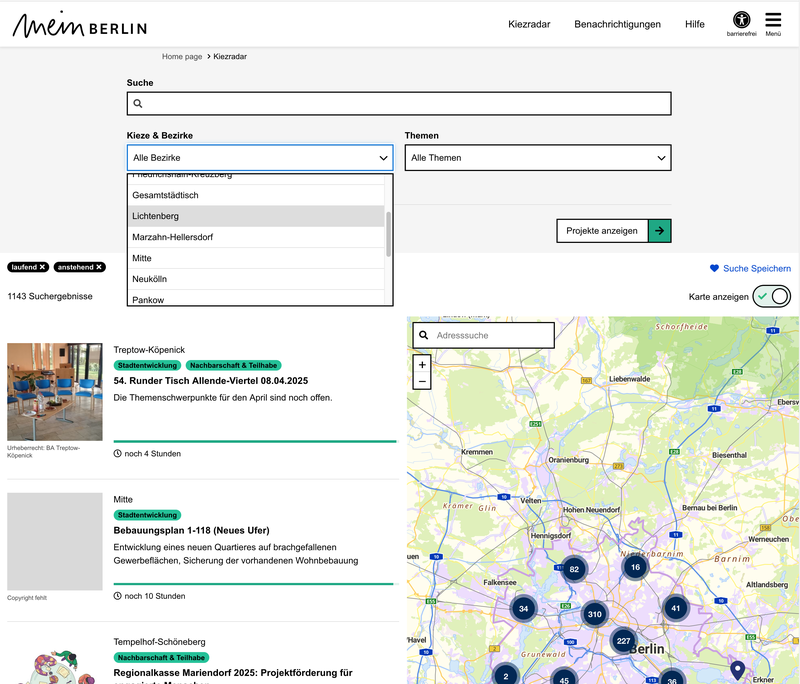Click Nachbarschaft & Teilhabe tag on Treptow-Köpenick project
This screenshot has height=684, width=800.
pos(233,365)
